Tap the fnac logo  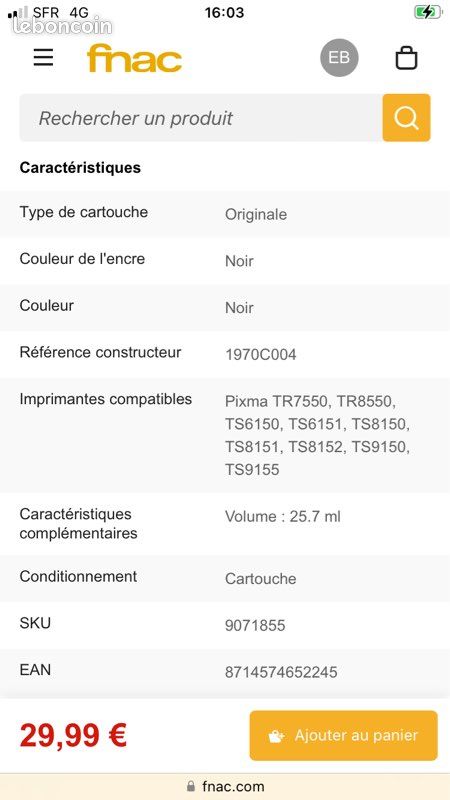134,58
